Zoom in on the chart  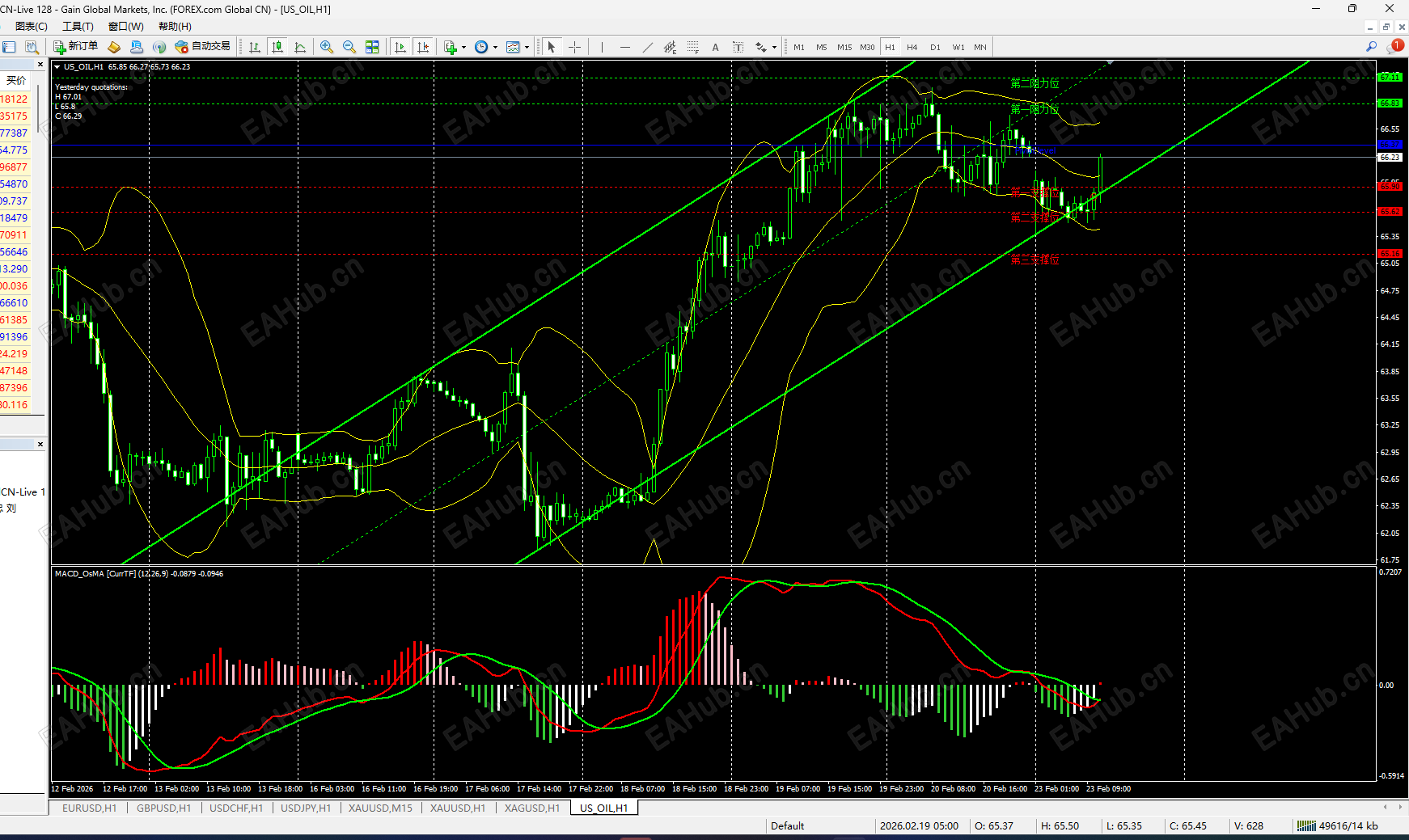327,47
